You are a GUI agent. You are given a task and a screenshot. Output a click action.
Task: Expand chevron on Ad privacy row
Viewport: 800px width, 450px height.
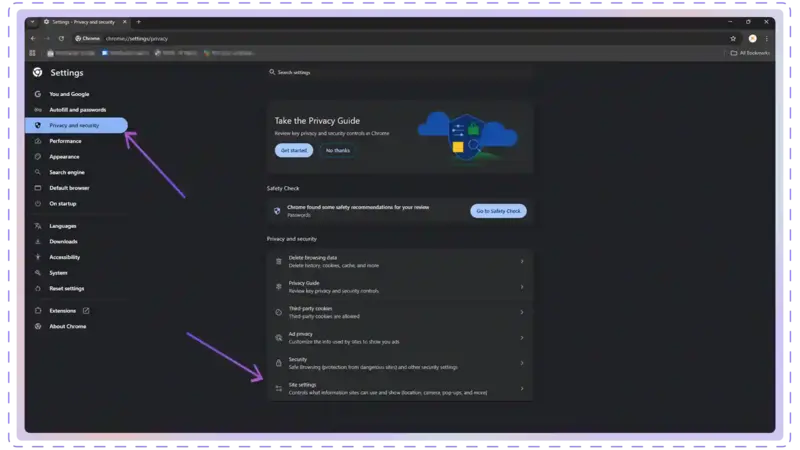coord(522,338)
